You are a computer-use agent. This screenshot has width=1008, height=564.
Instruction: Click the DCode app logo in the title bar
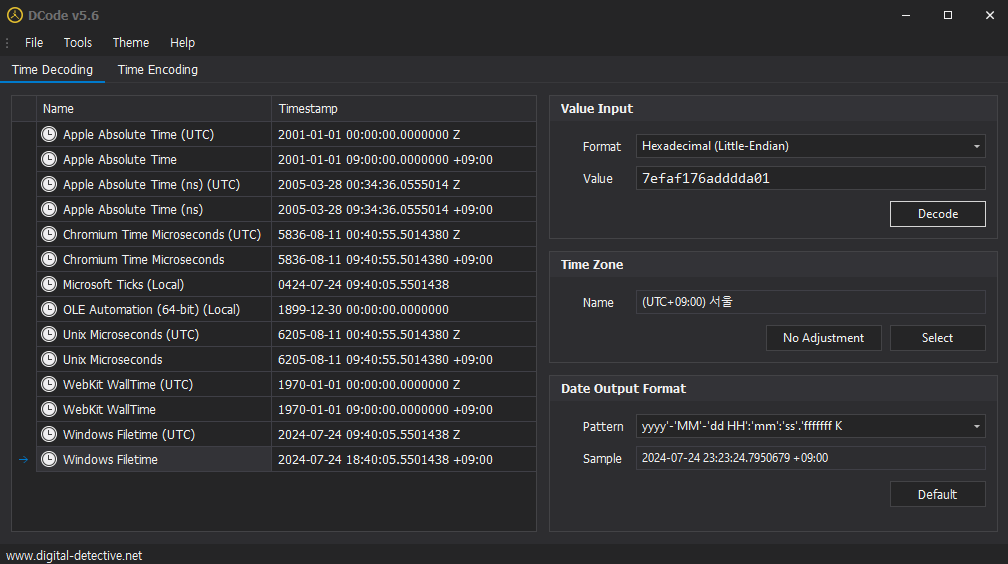(x=15, y=15)
